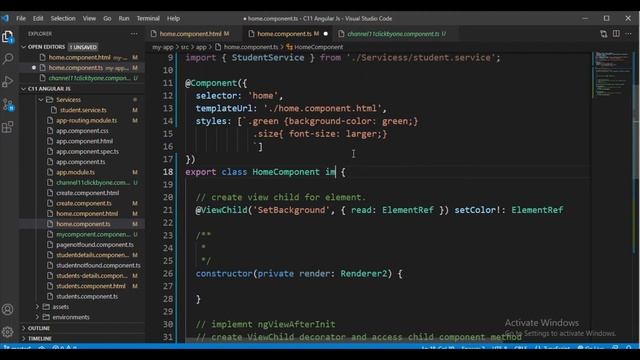Screen dimensions: 640x360
Task: Open the Explorer view in activity bar
Action: (x=7, y=37)
